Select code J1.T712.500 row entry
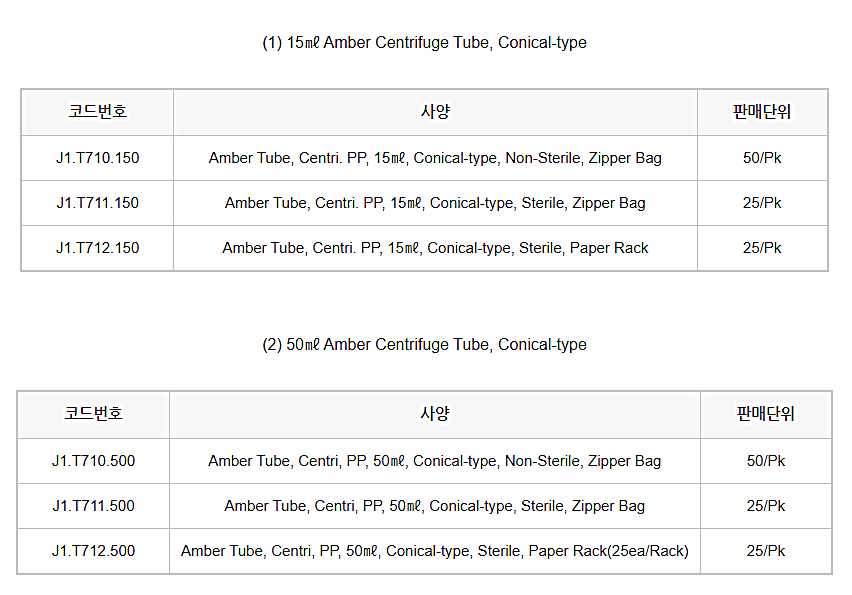Viewport: 852px width, 595px height. click(x=93, y=551)
